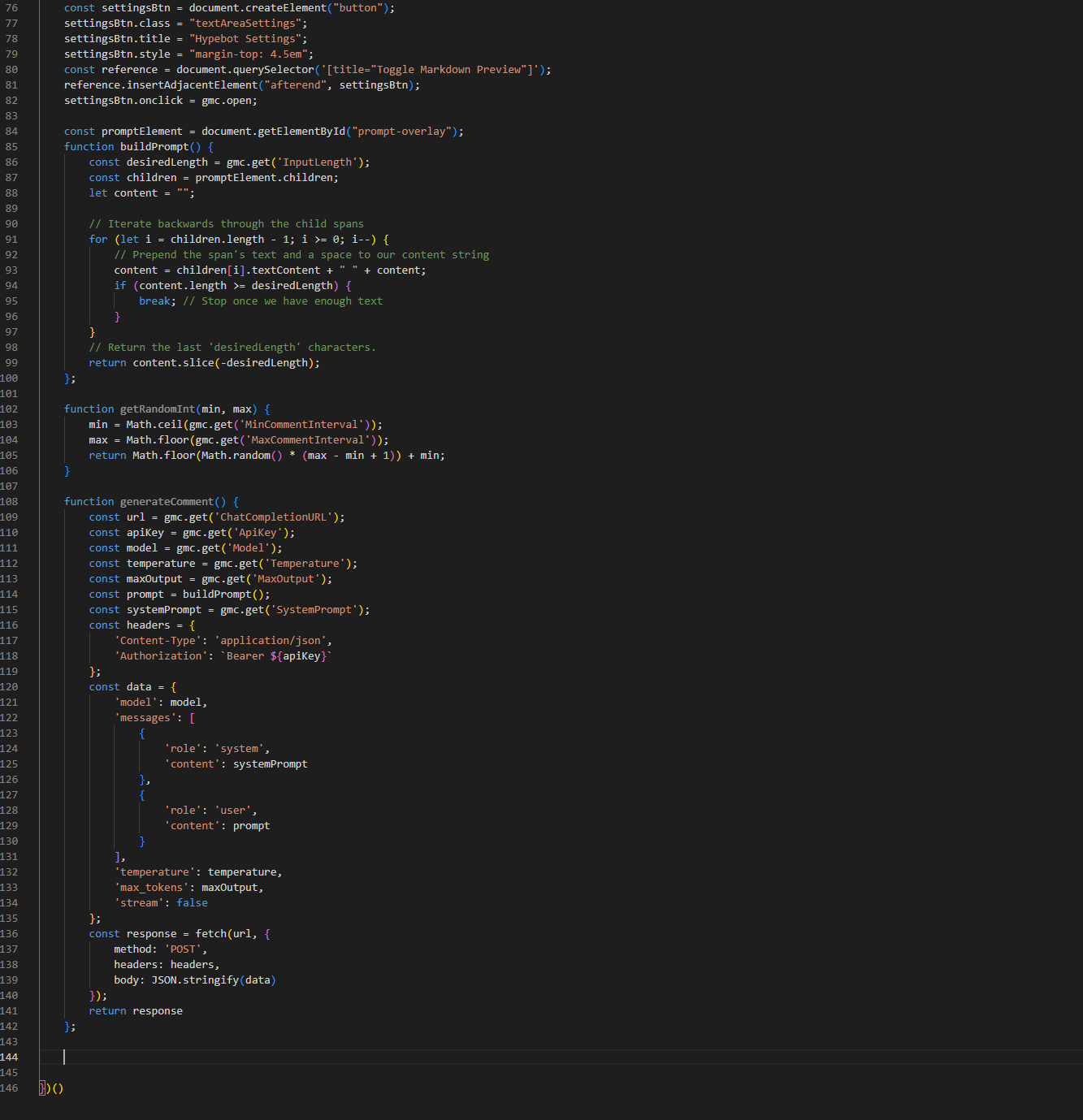Click Math.ceil on line 103

tap(155, 425)
